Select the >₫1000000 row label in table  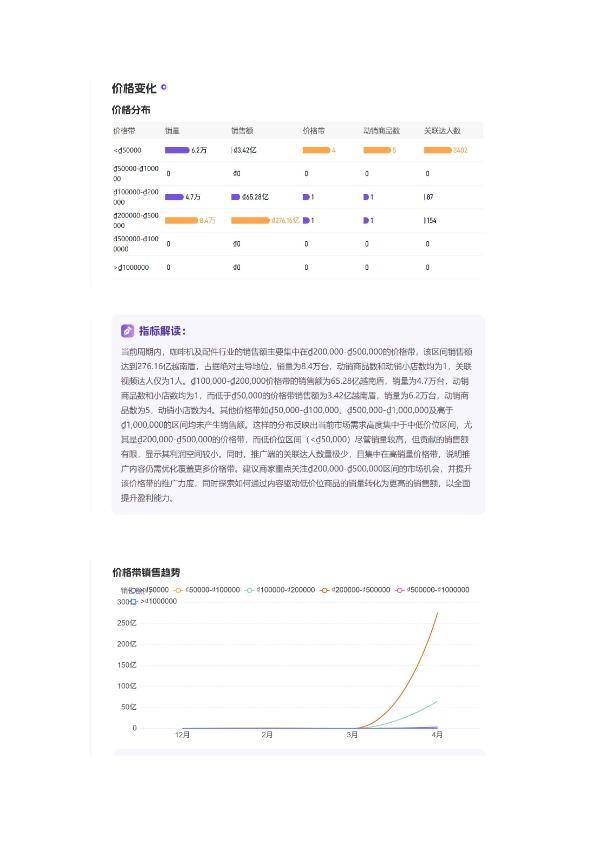pos(131,268)
